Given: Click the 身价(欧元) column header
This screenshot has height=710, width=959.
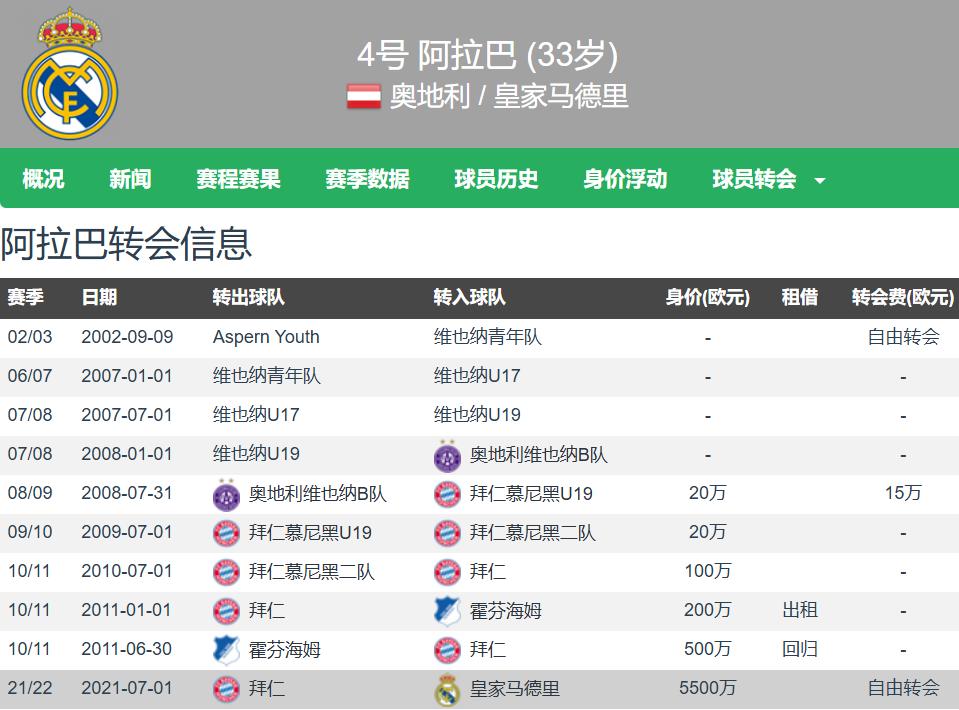Looking at the screenshot, I should click(x=708, y=297).
